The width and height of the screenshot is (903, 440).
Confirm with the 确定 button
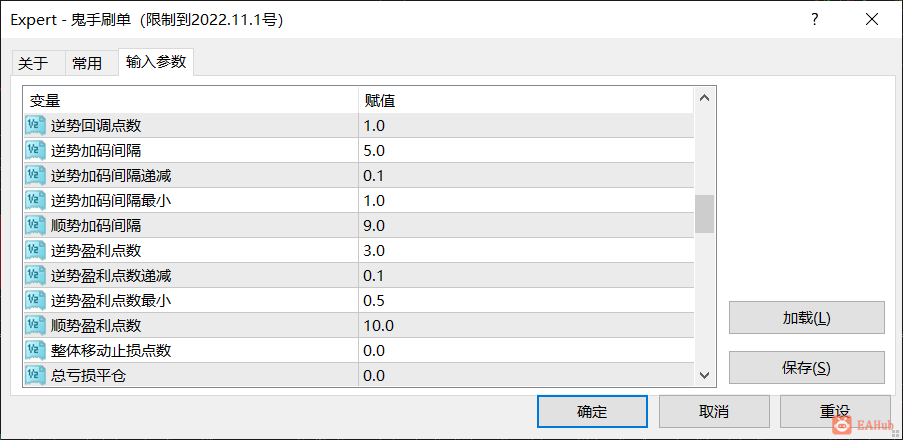point(592,412)
